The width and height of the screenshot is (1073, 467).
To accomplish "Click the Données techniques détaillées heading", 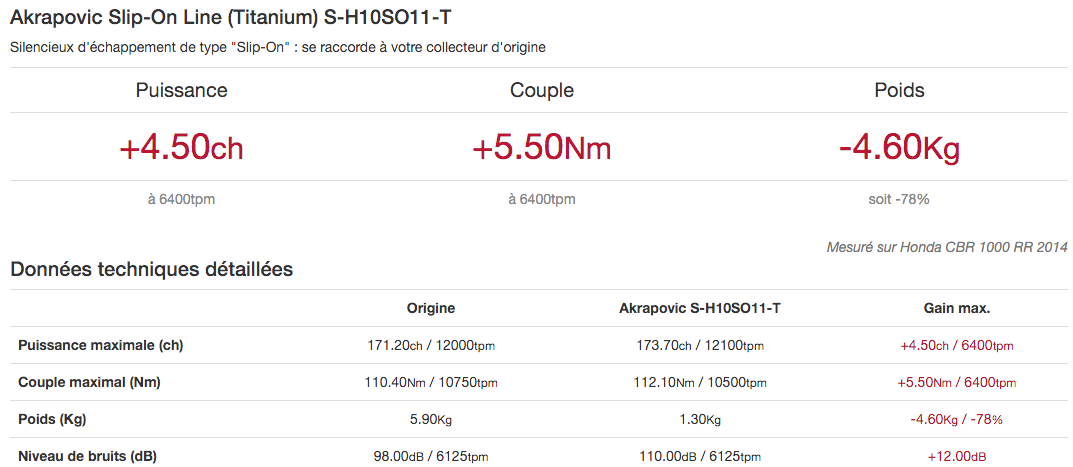I will click(151, 270).
